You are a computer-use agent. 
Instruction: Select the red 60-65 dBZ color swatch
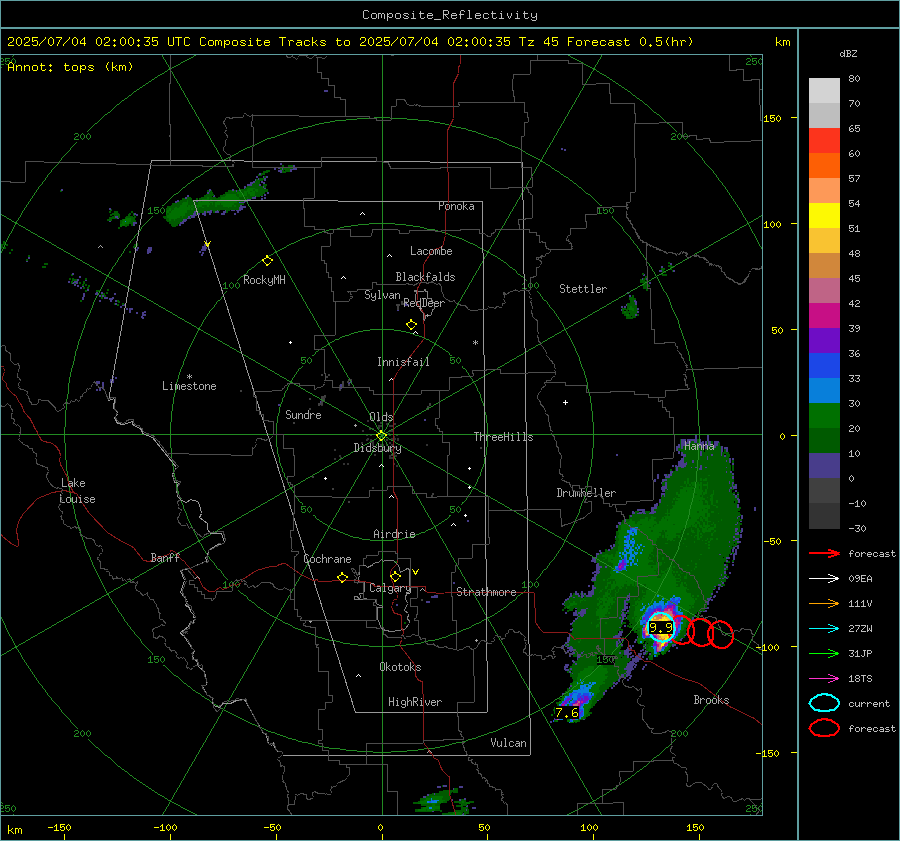click(x=824, y=141)
